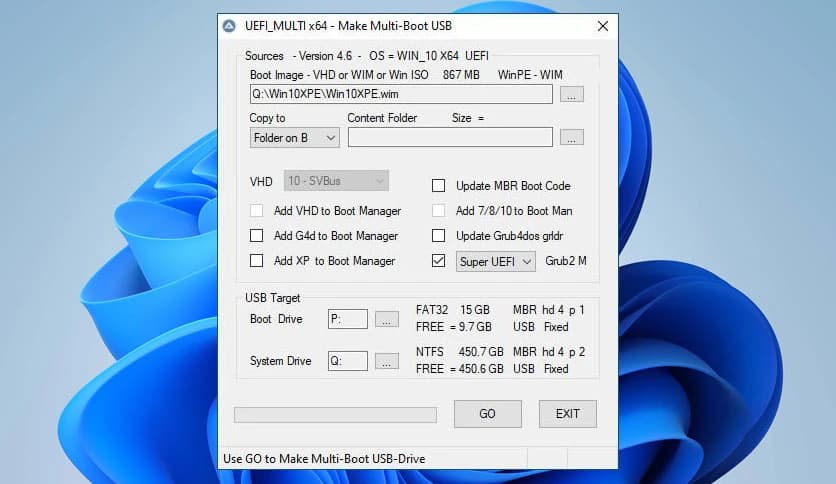The height and width of the screenshot is (484, 836).
Task: Close the UEFI_MULTI window
Action: [603, 26]
